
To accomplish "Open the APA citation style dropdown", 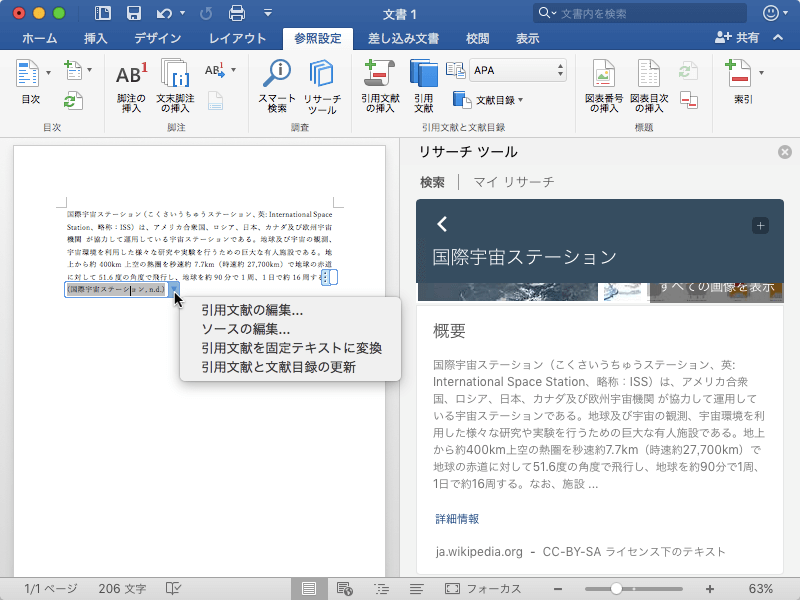I will point(519,70).
